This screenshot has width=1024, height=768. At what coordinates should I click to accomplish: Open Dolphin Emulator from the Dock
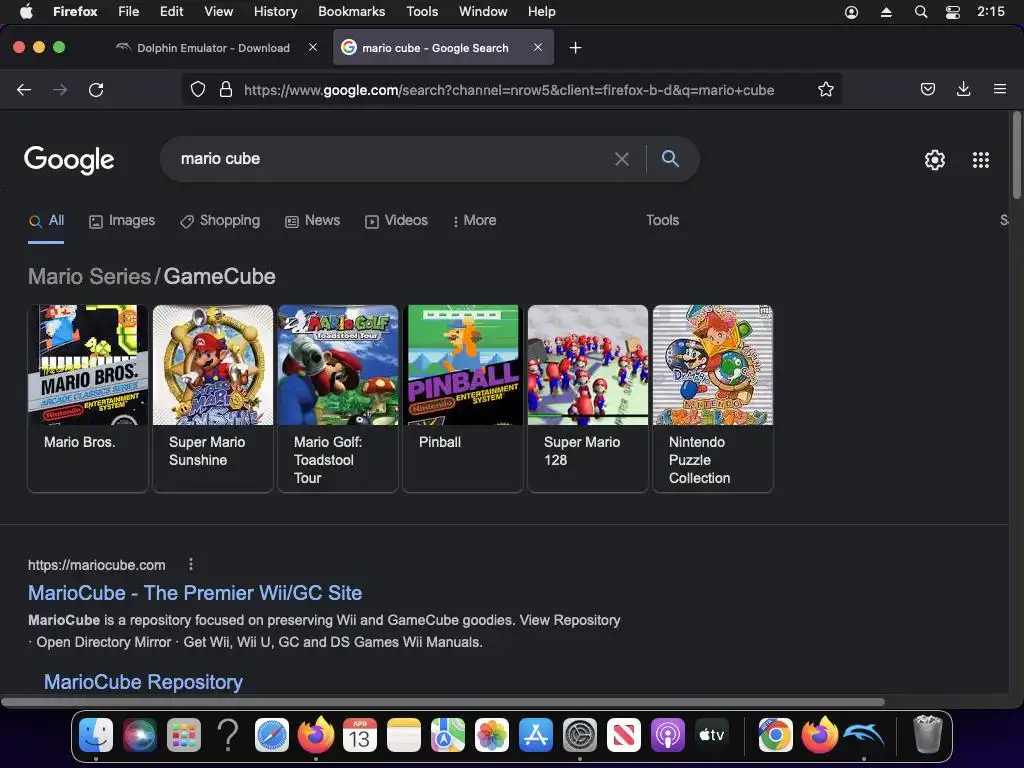point(863,735)
